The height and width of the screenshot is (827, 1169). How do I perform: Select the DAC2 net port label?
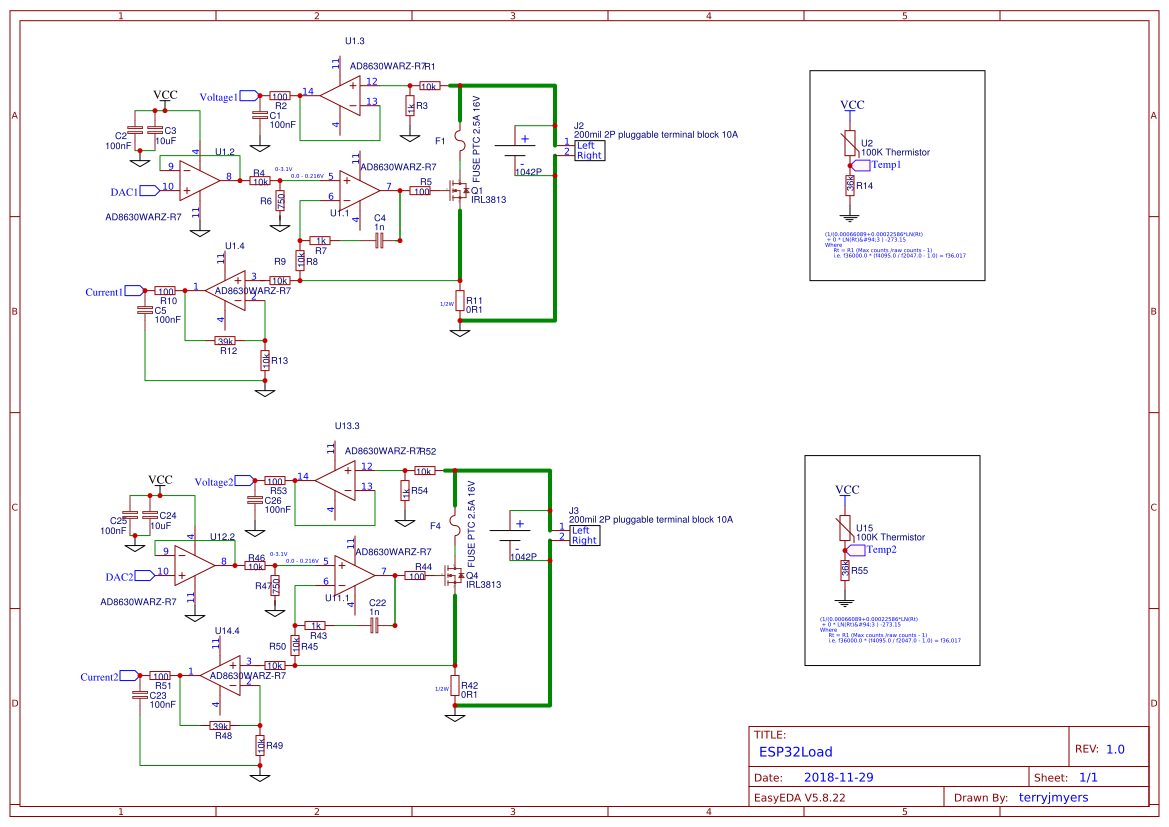(129, 576)
